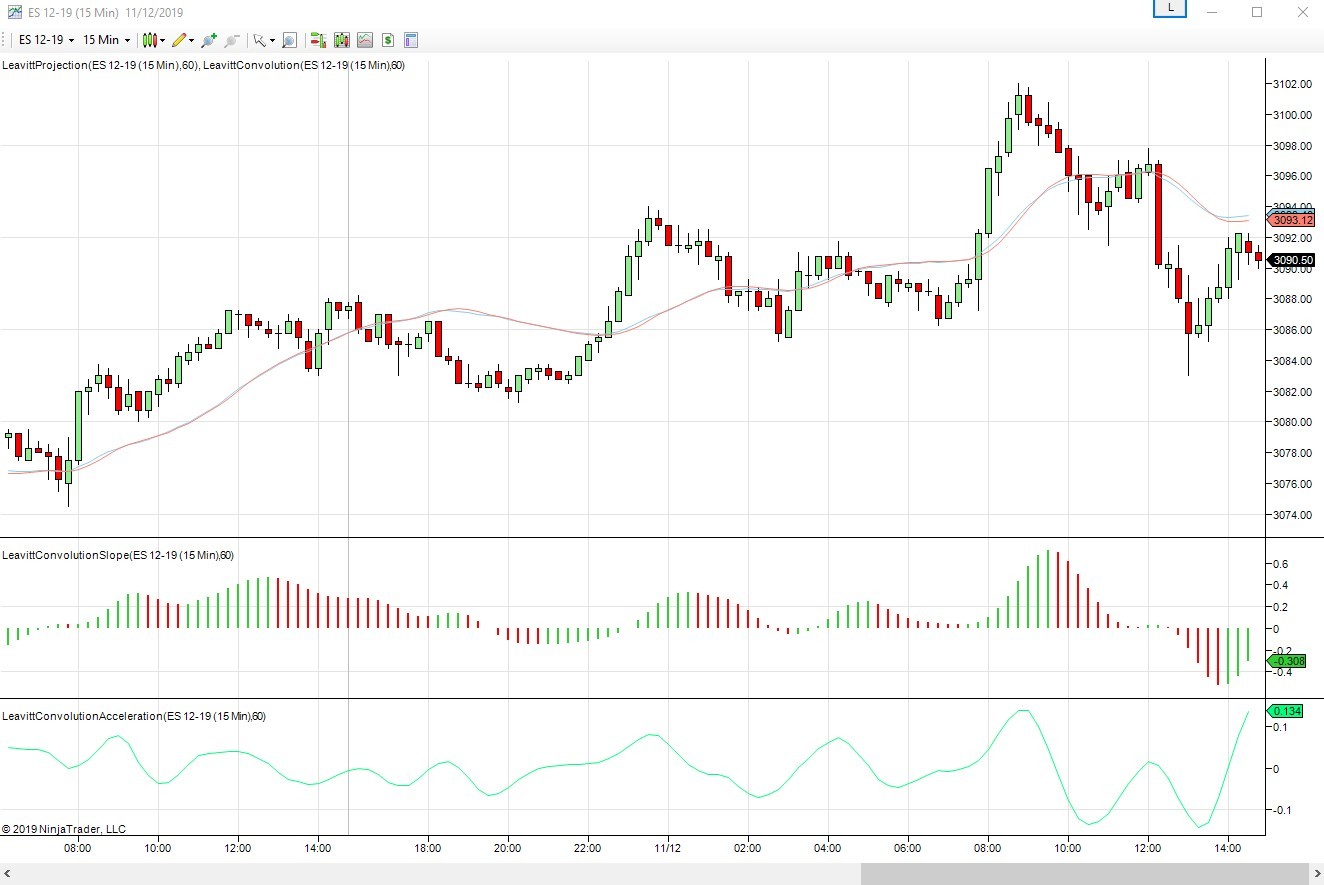This screenshot has height=885, width=1324.
Task: Open the Strategies dollar-sign icon
Action: [387, 40]
